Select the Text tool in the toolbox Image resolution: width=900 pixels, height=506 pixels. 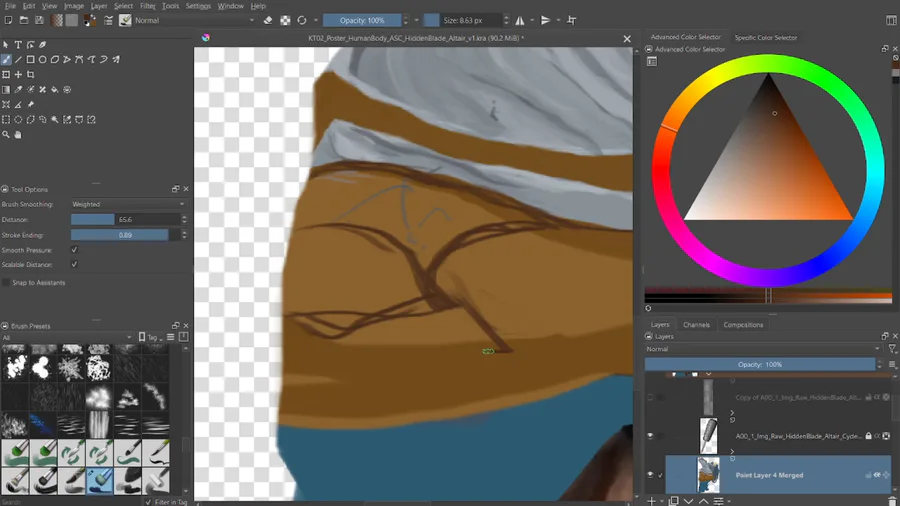tap(18, 45)
